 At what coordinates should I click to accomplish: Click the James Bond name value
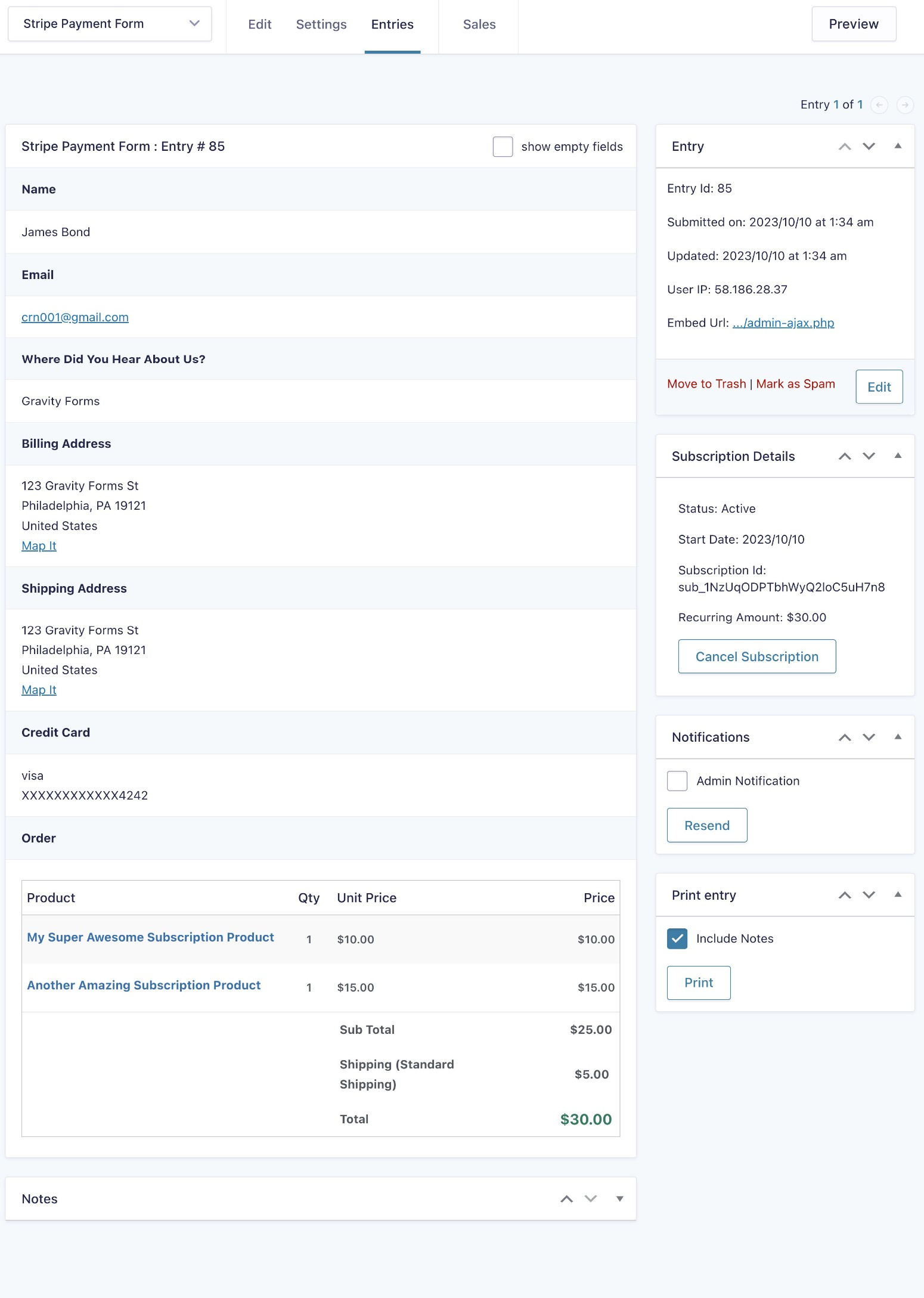(56, 232)
